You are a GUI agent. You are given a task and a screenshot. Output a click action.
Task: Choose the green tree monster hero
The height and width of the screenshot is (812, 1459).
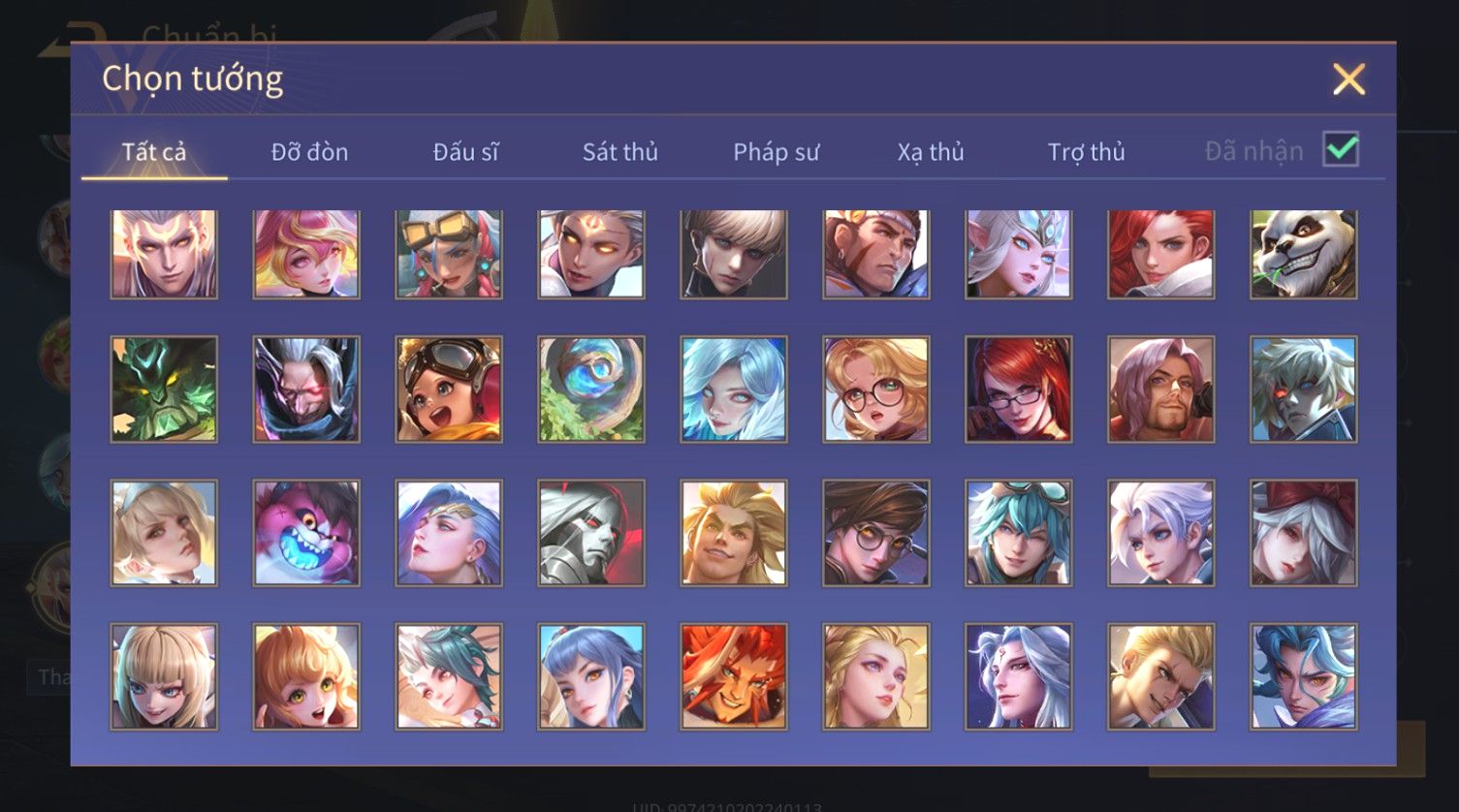164,390
